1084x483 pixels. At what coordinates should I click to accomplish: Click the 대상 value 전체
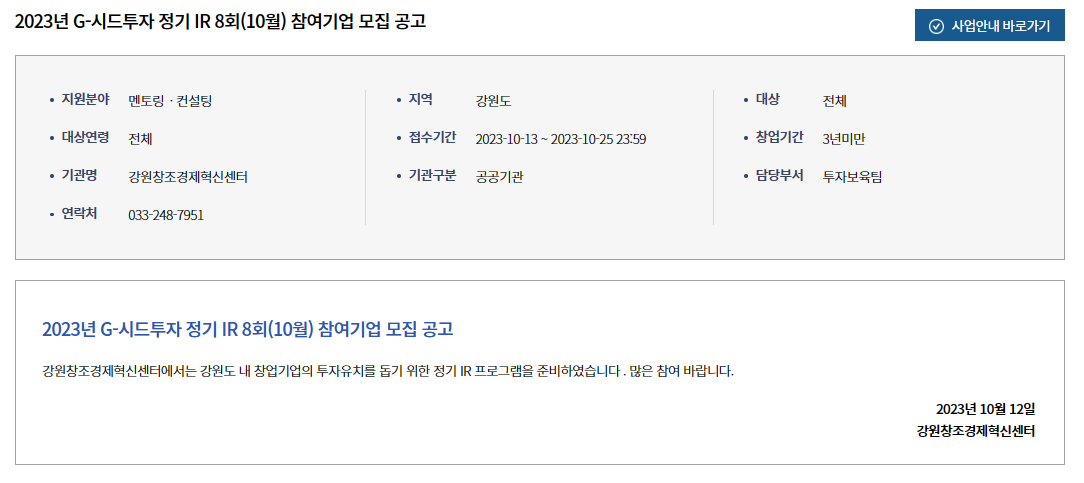pos(834,101)
